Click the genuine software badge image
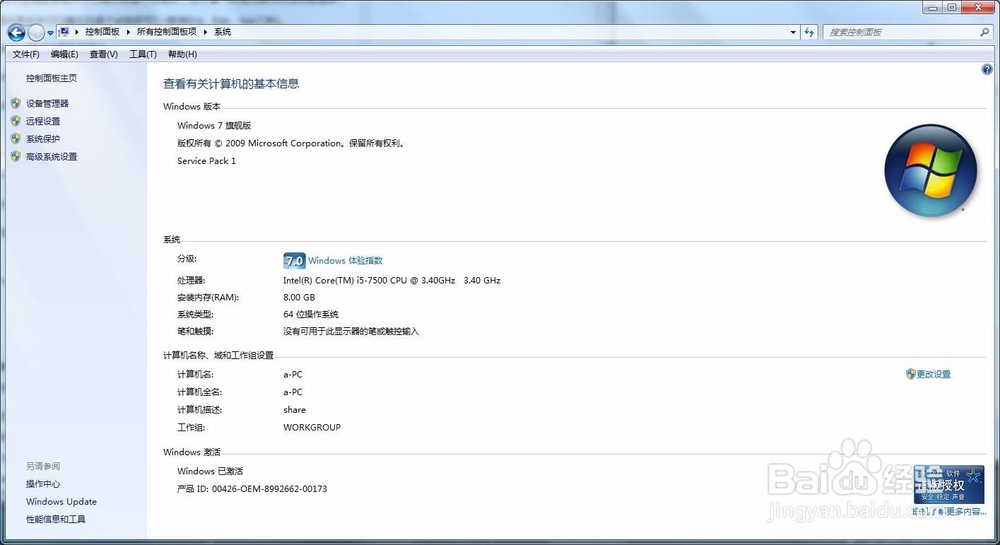Image resolution: width=1000 pixels, height=545 pixels. (948, 485)
